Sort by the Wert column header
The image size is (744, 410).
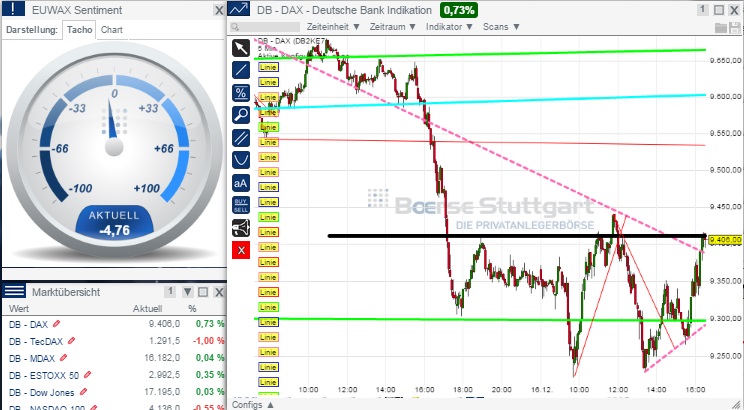[19, 308]
